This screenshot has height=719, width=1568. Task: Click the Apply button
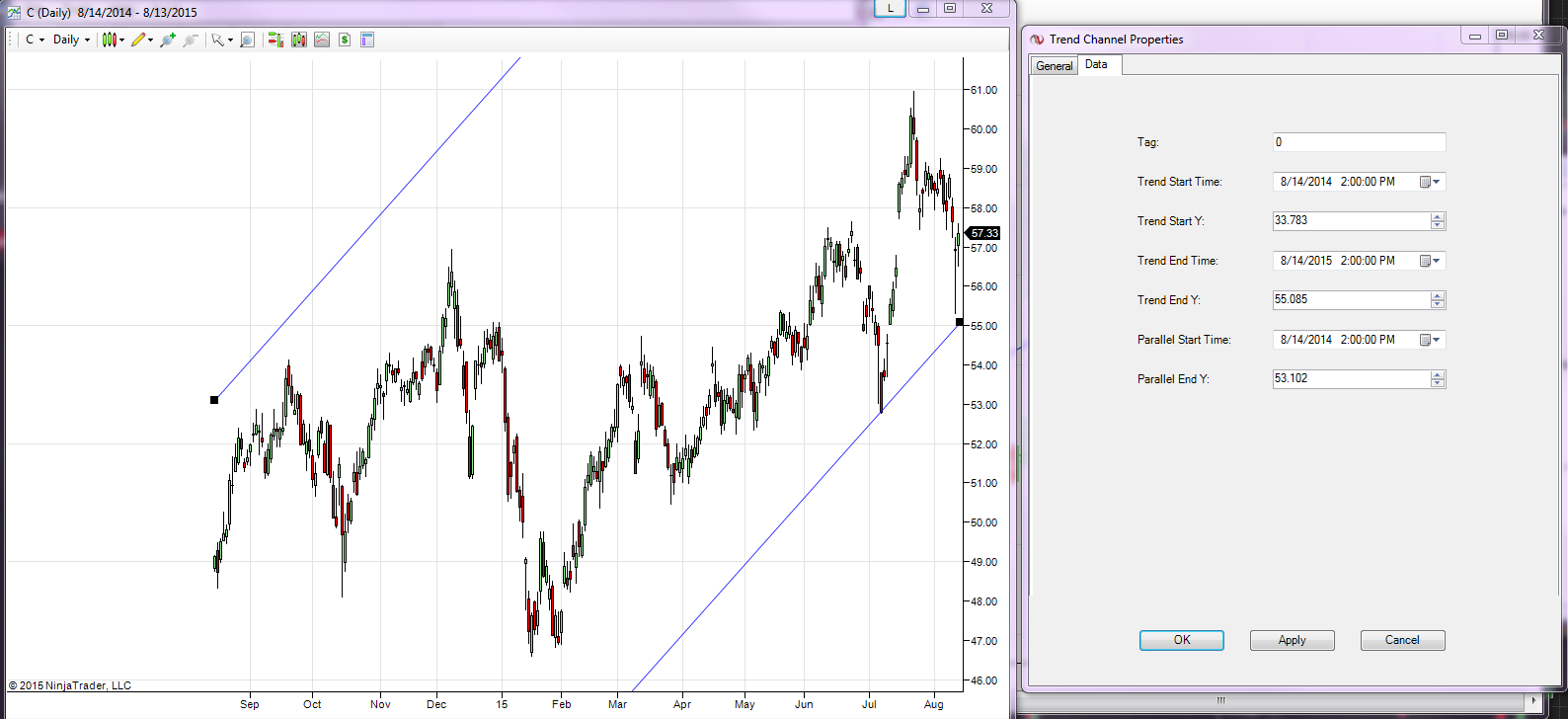(x=1293, y=640)
